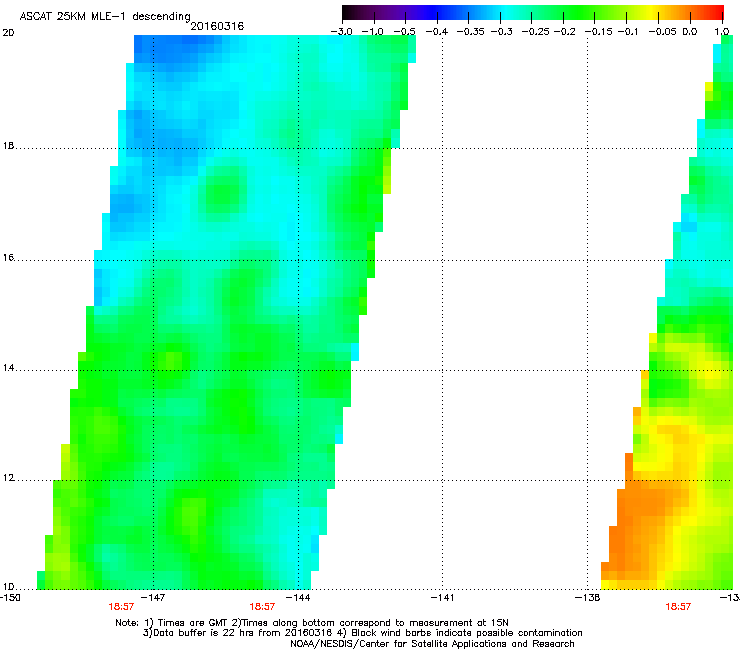Select the longitude label -150
This screenshot has height=650, width=740.
click(10, 598)
